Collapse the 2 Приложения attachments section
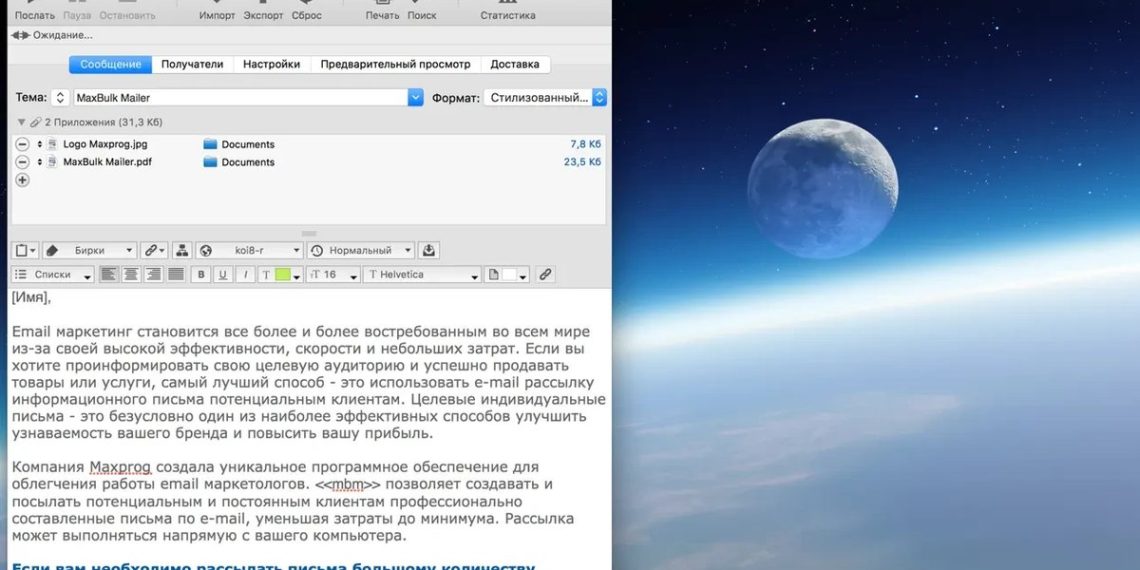This screenshot has width=1140, height=570. 22,122
